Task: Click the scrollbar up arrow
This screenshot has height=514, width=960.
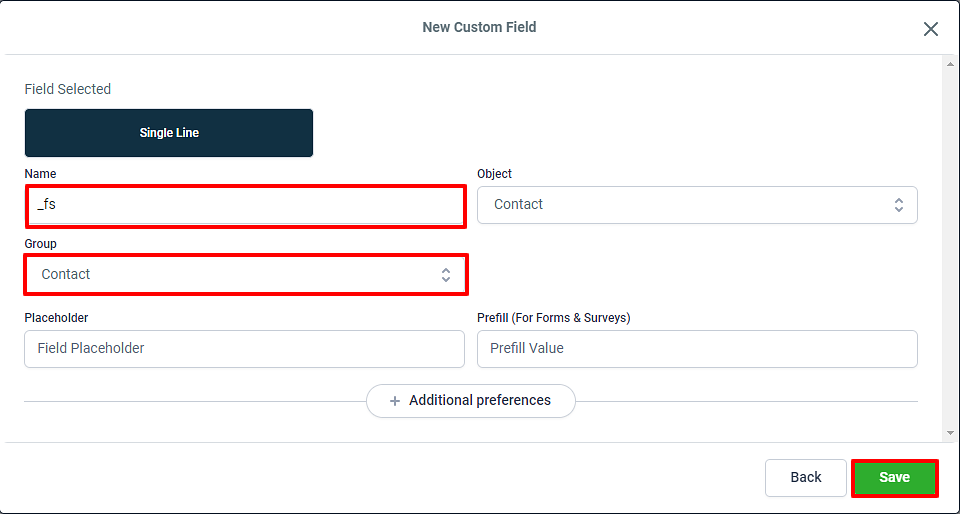Action: click(x=950, y=64)
